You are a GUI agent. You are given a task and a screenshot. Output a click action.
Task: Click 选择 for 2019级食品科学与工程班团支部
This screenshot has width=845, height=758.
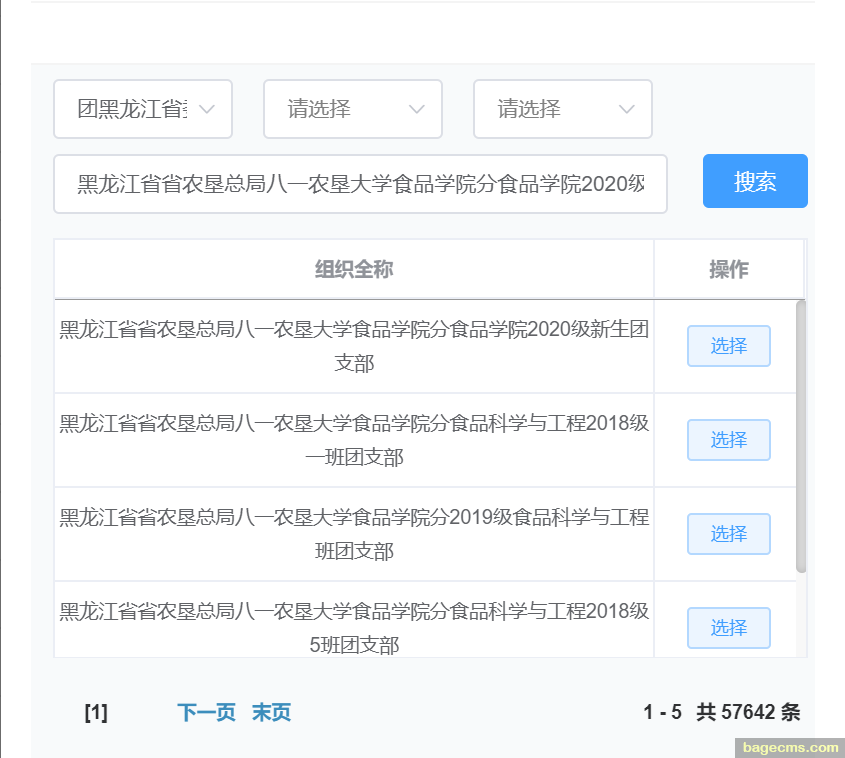[728, 534]
